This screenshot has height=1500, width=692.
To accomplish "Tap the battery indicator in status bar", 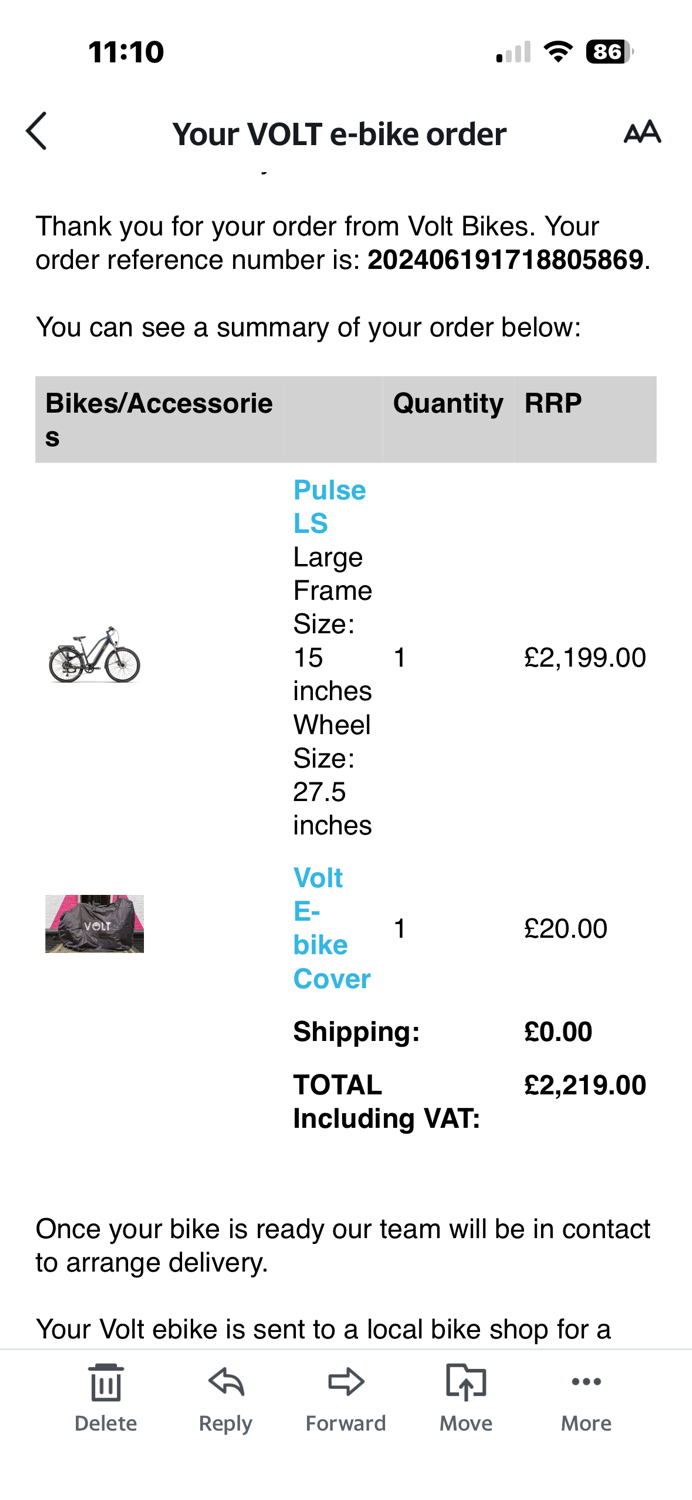I will click(610, 52).
